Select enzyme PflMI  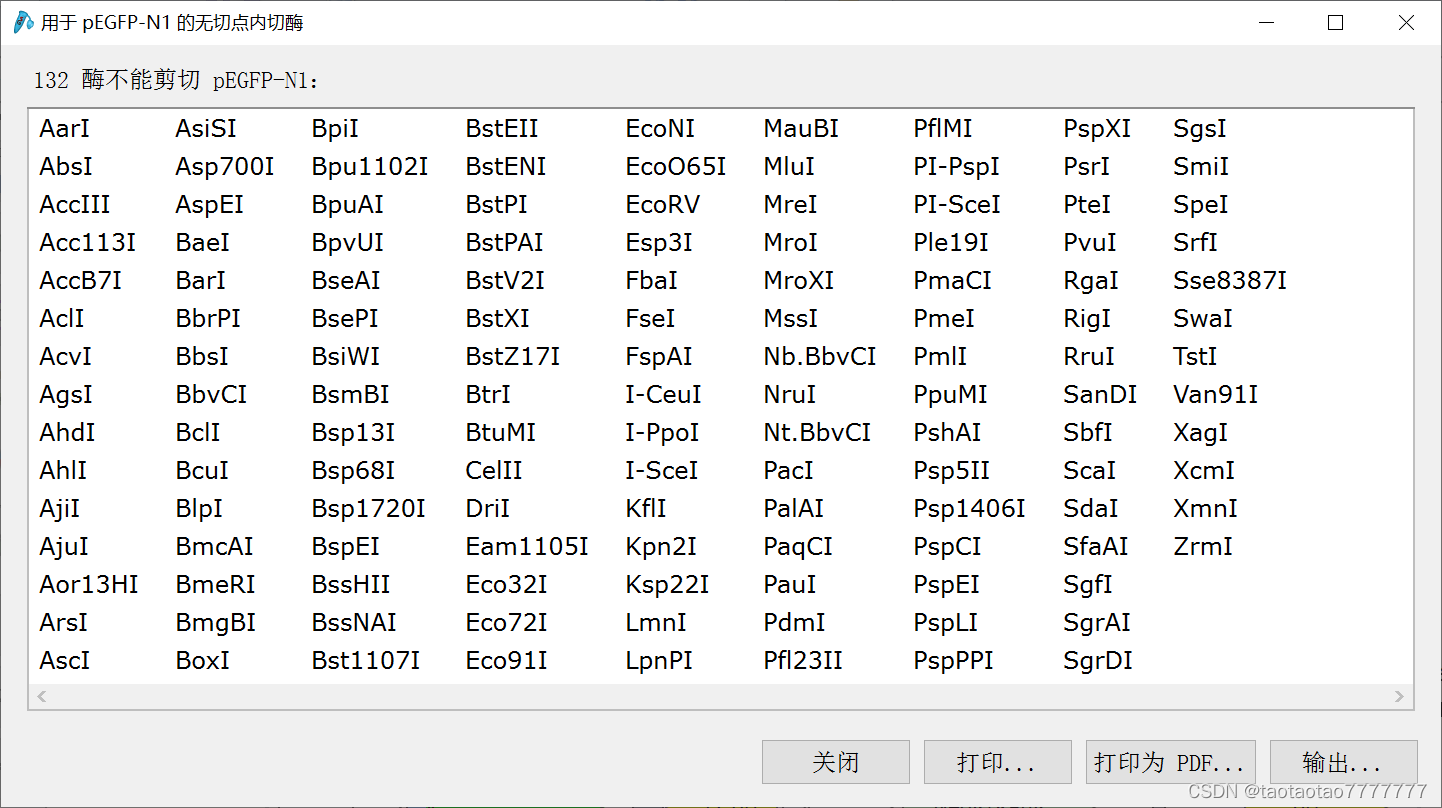click(942, 129)
